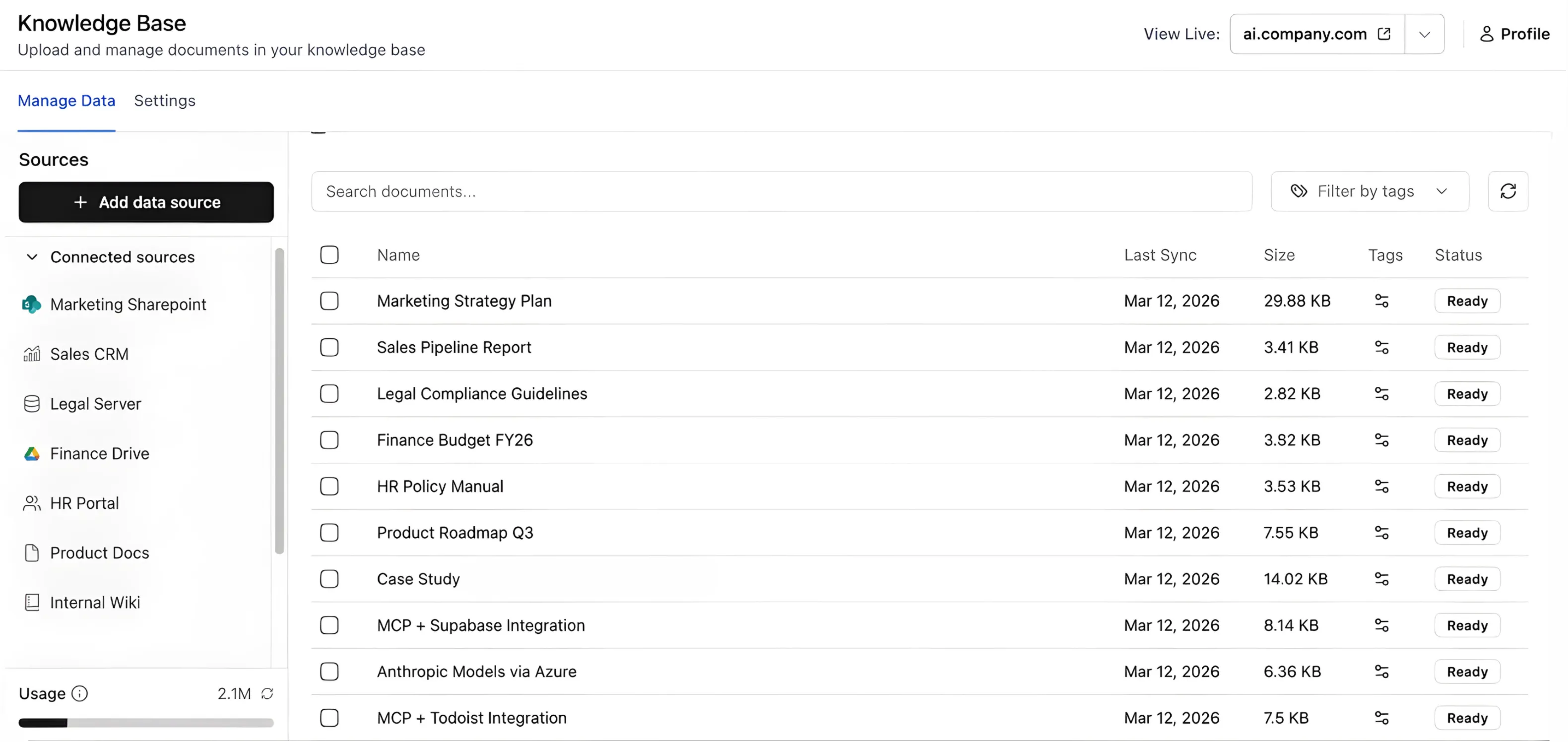Refresh the usage counter icon
The height and width of the screenshot is (742, 1568).
[267, 693]
